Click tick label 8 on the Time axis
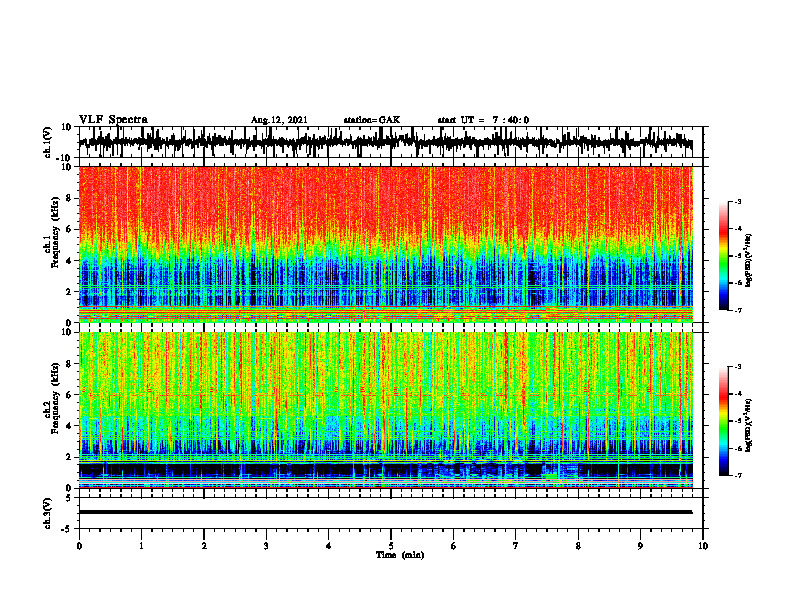Image resolution: width=792 pixels, height=612 pixels. click(x=578, y=546)
